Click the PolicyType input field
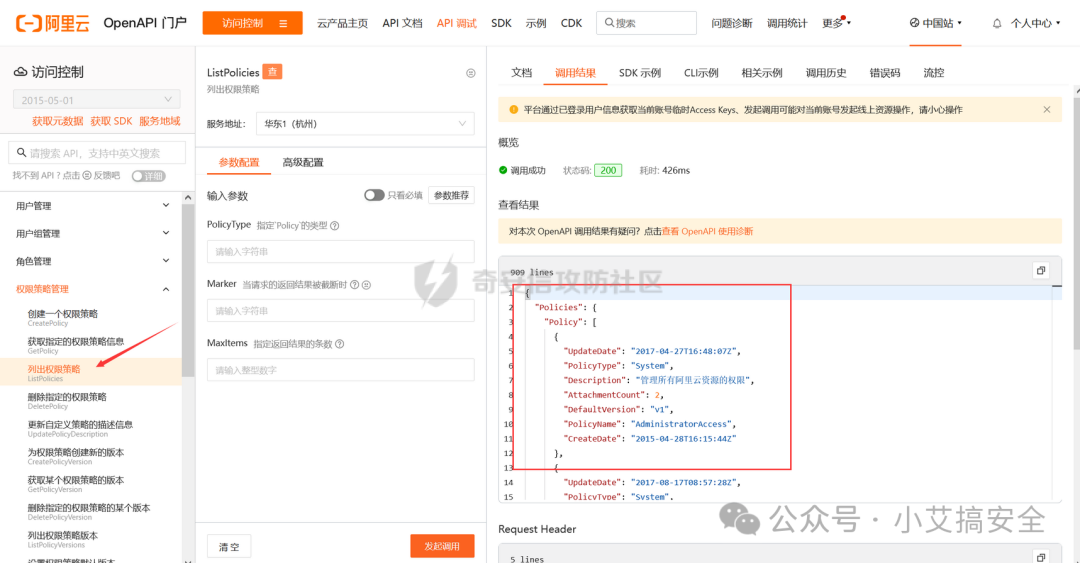This screenshot has height=563, width=1080. coord(340,252)
